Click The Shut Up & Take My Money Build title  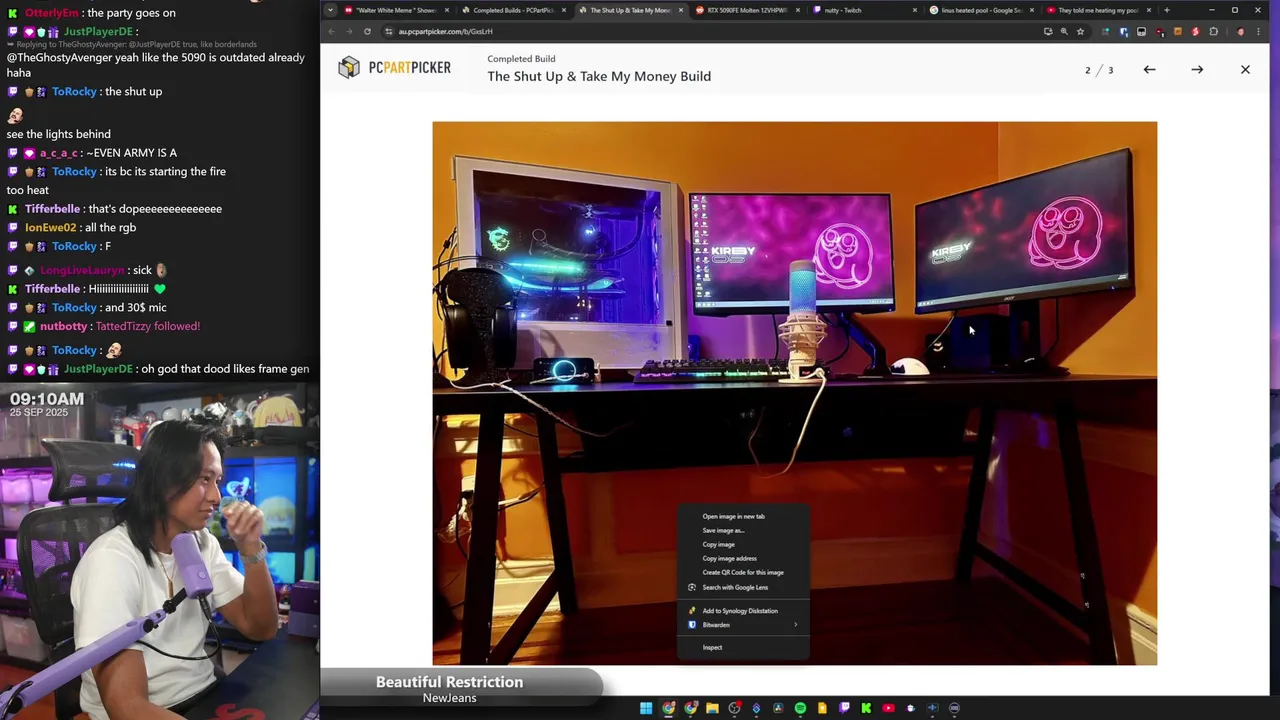tap(599, 76)
